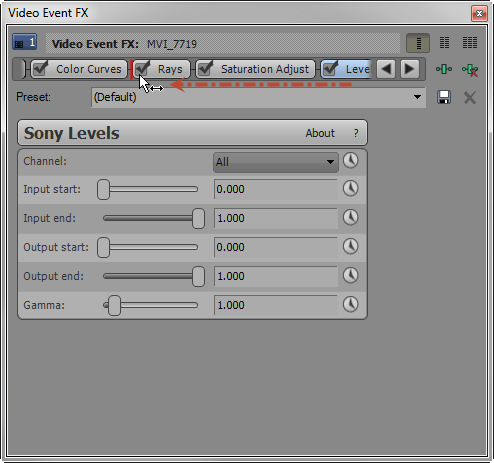
Task: Click the Input end slider handle
Action: 198,218
